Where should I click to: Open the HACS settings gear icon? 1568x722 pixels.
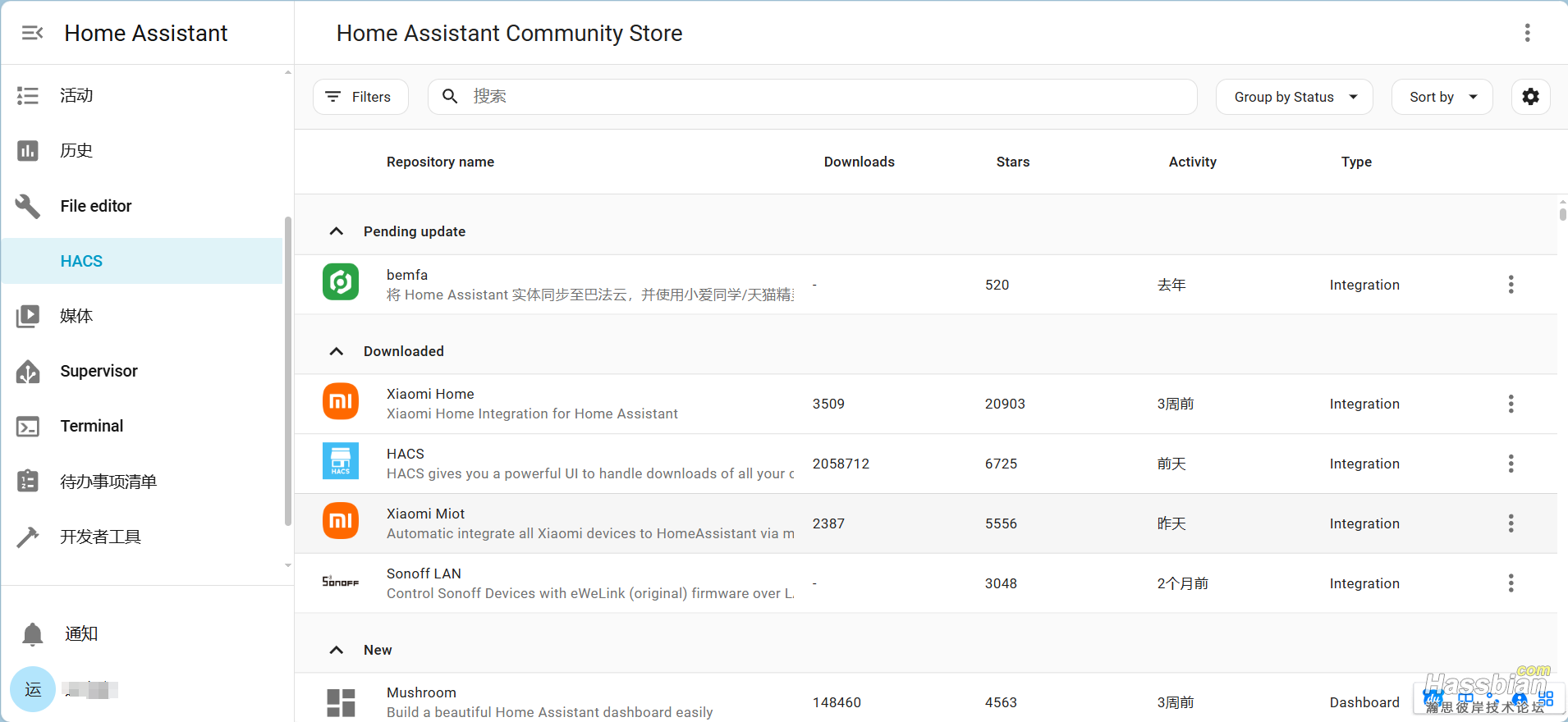pos(1530,97)
